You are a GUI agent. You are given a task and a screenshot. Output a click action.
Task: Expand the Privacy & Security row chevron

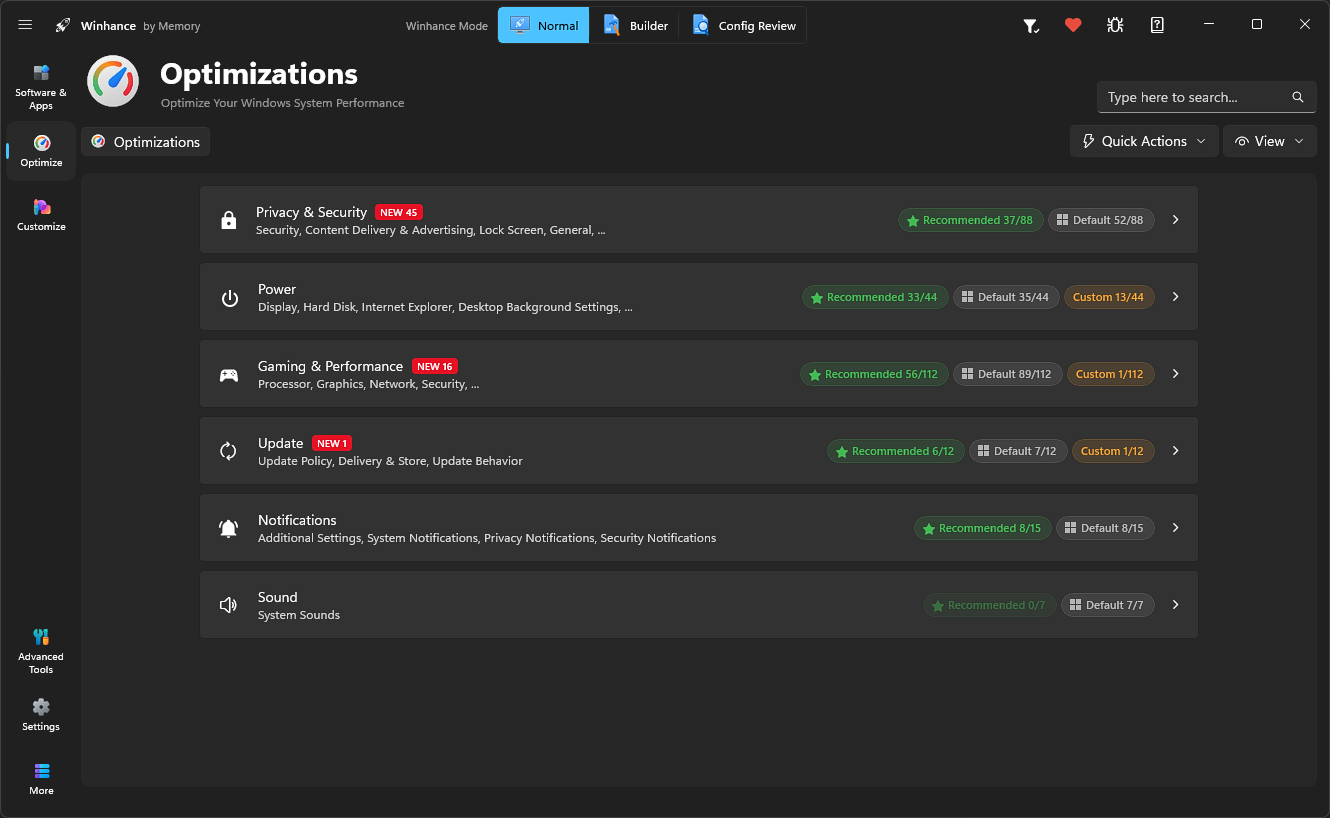coord(1176,220)
